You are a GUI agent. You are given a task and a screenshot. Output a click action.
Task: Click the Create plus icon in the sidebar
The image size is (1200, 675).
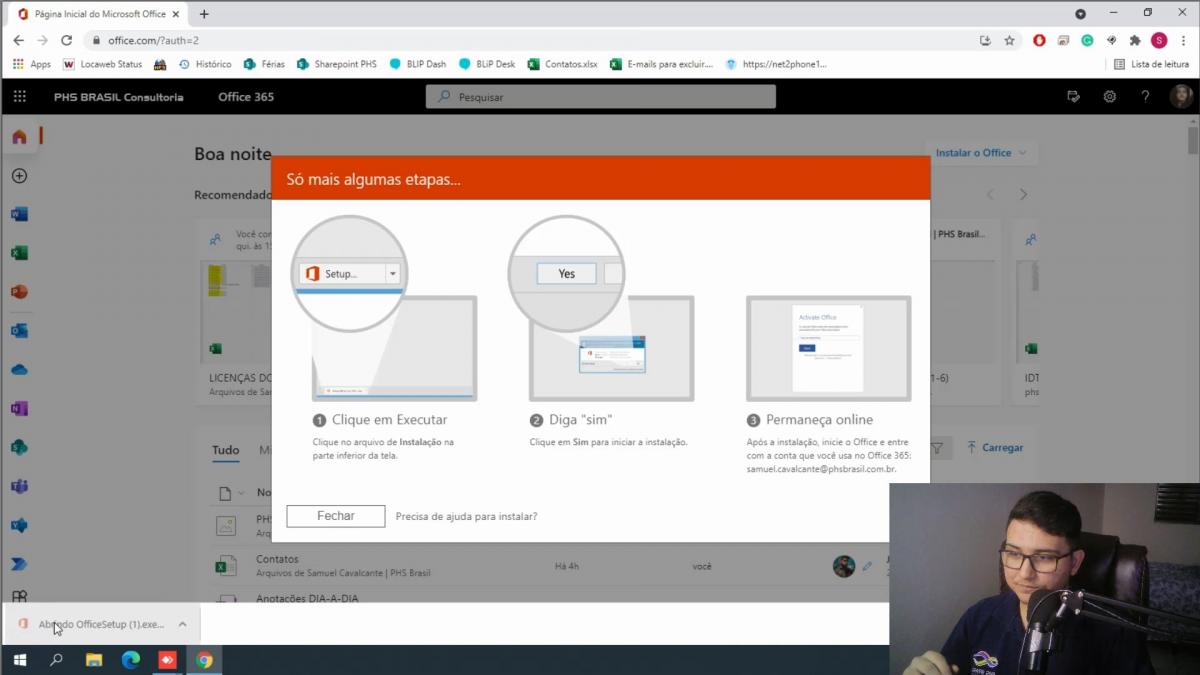[x=19, y=176]
